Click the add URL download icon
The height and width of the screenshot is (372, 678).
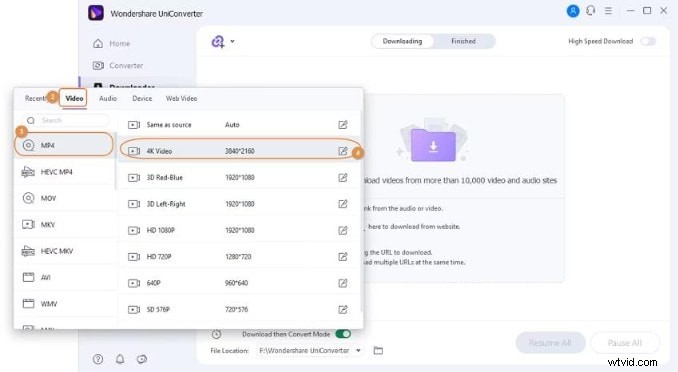click(218, 42)
